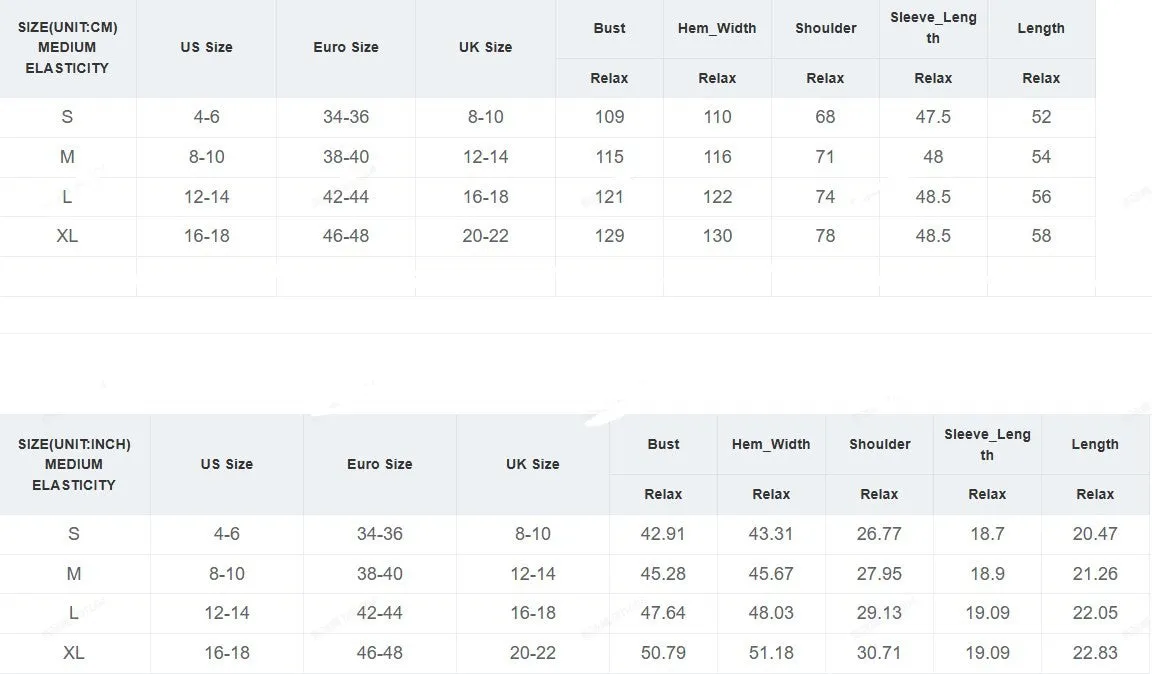The height and width of the screenshot is (674, 1152).
Task: Select the sleeve length value 18.7
Action: [x=987, y=534]
